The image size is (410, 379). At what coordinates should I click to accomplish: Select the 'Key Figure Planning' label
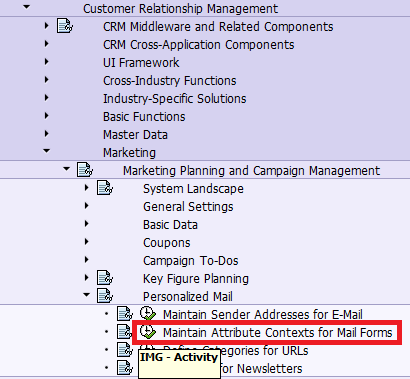(196, 279)
